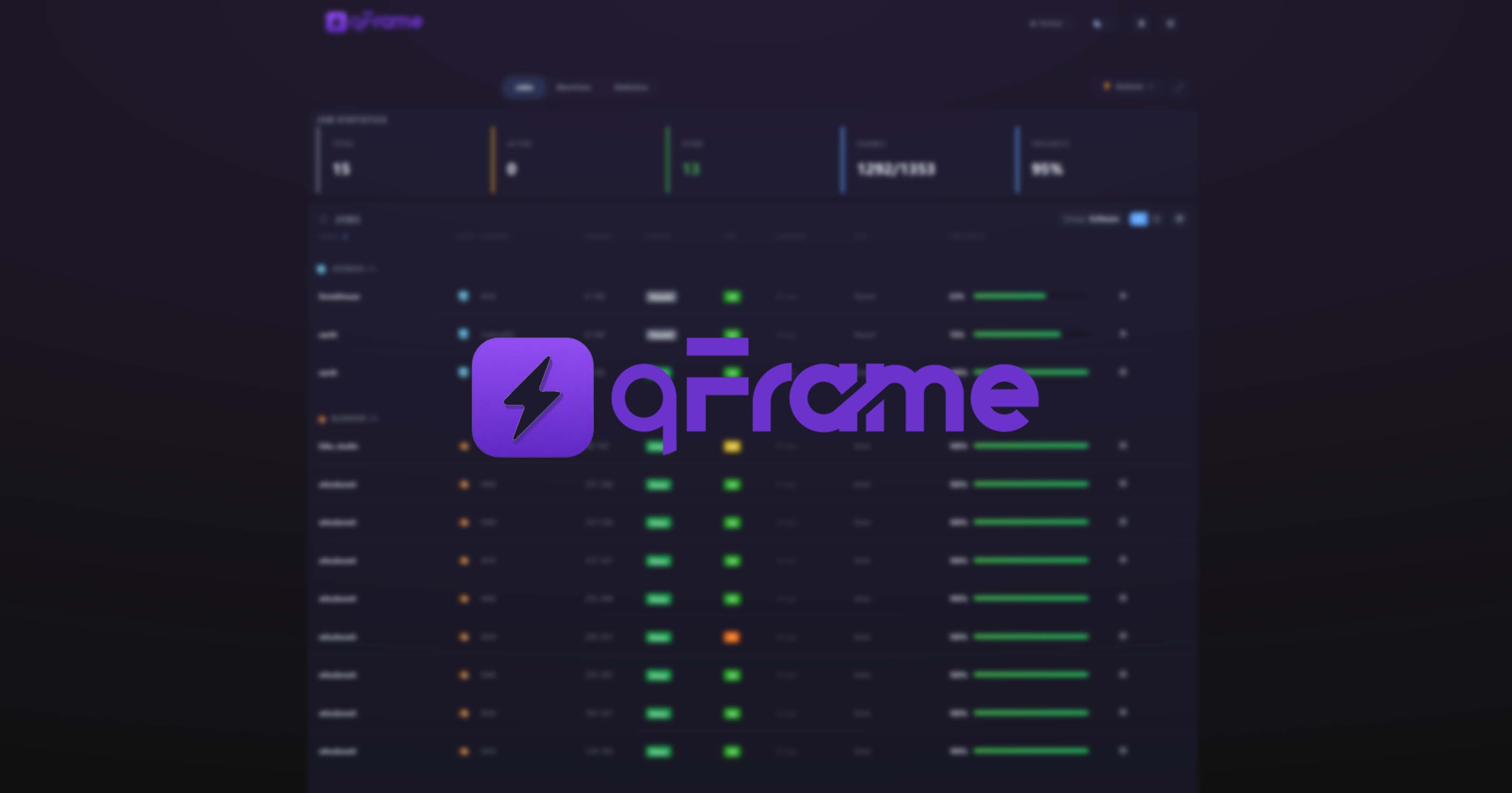Select the highlighted blue view toggle in jobs header
Image resolution: width=1512 pixels, height=793 pixels.
(x=1138, y=219)
